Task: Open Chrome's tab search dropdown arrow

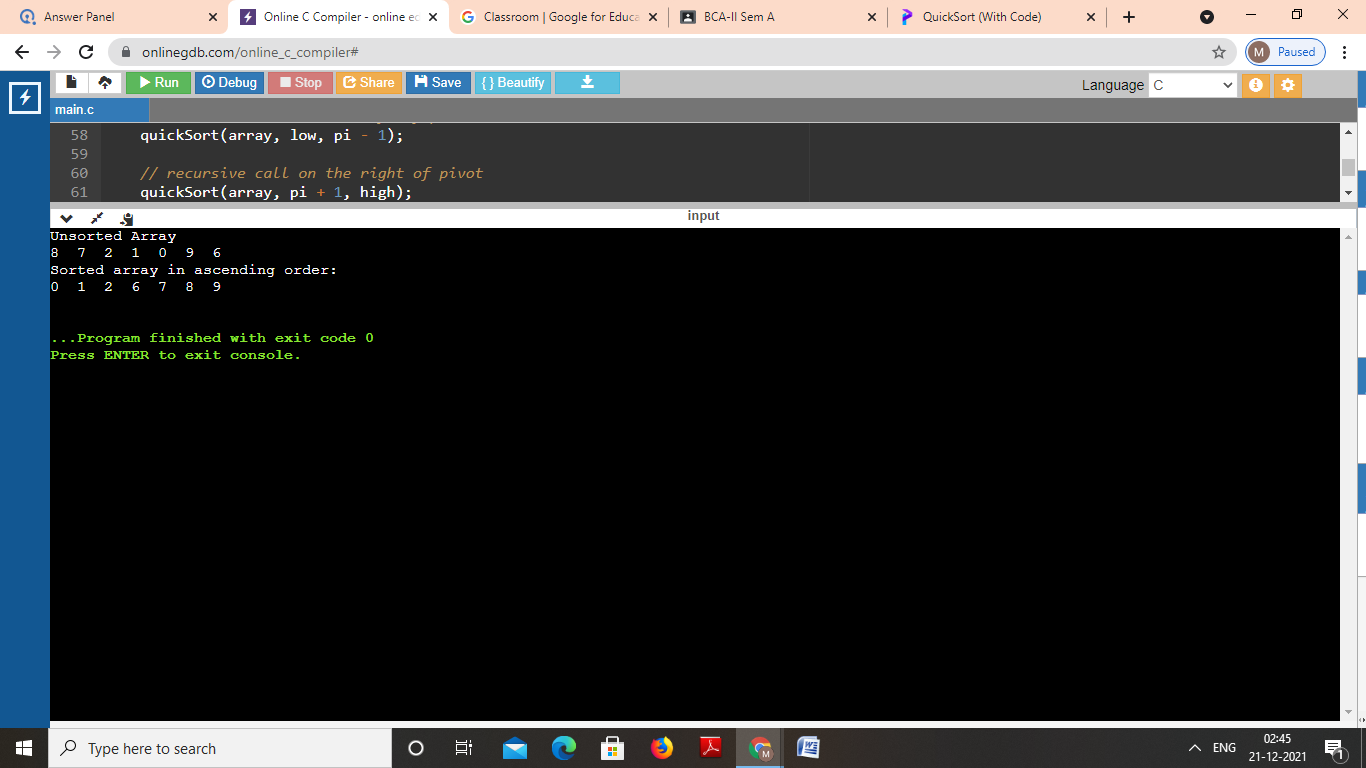Action: (1207, 17)
